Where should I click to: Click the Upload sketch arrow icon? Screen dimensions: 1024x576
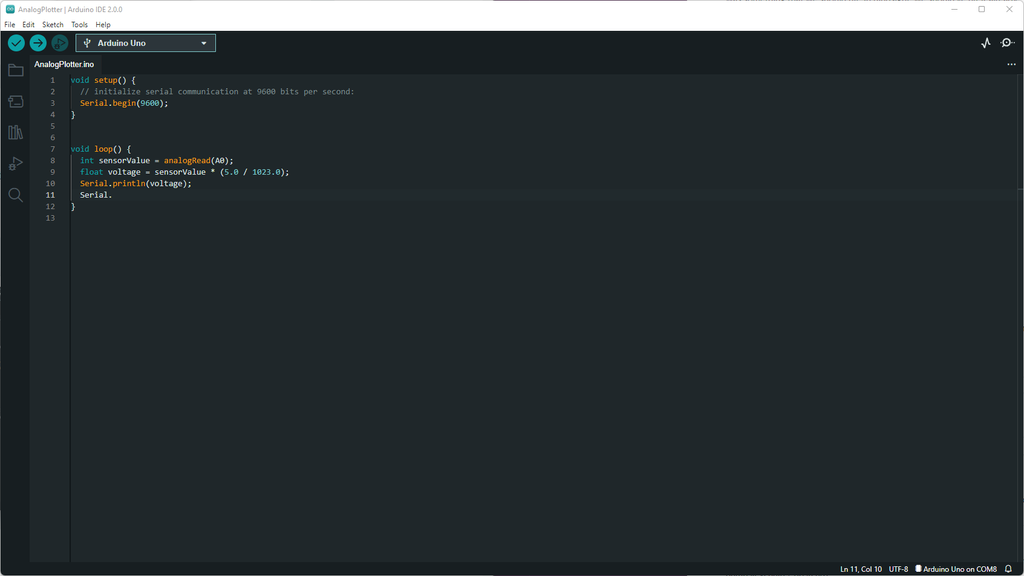(x=38, y=43)
